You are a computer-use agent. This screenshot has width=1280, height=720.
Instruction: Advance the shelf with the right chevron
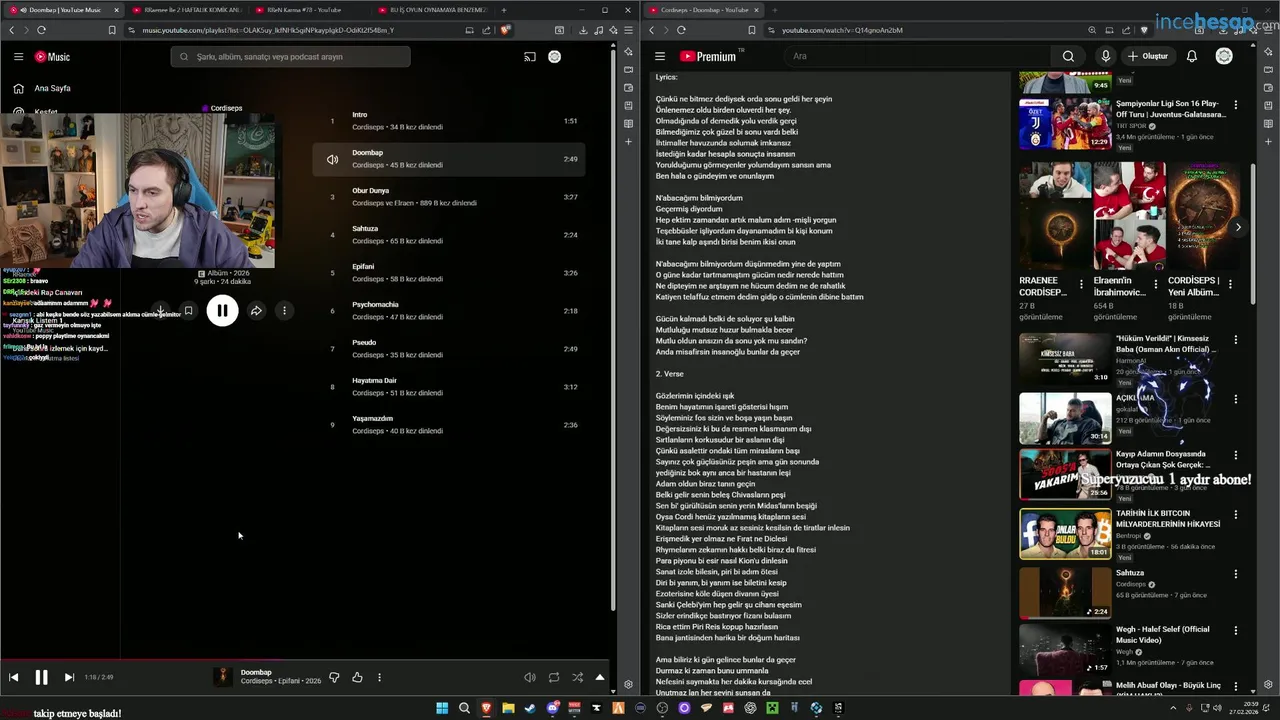click(1238, 227)
